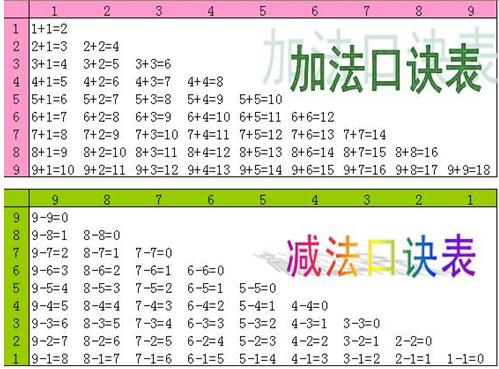Click the 1-1=0 cell

466,359
